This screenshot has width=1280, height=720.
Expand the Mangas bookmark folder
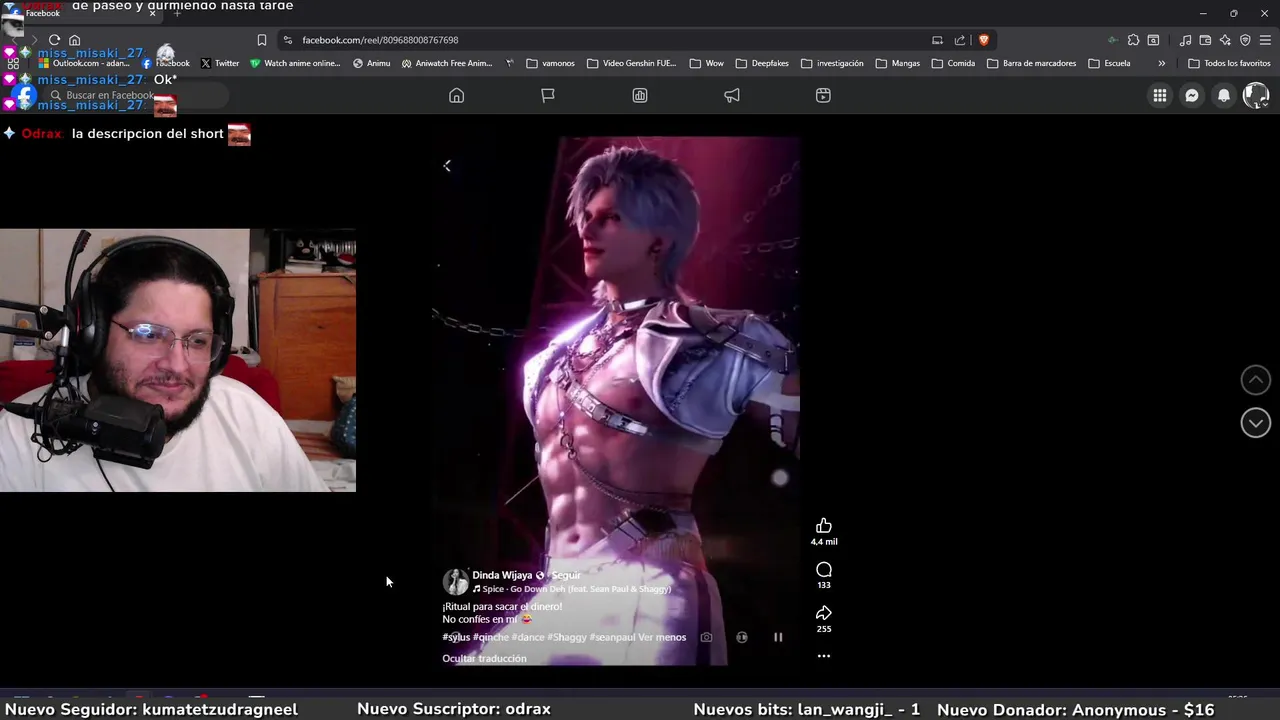pyautogui.click(x=898, y=63)
